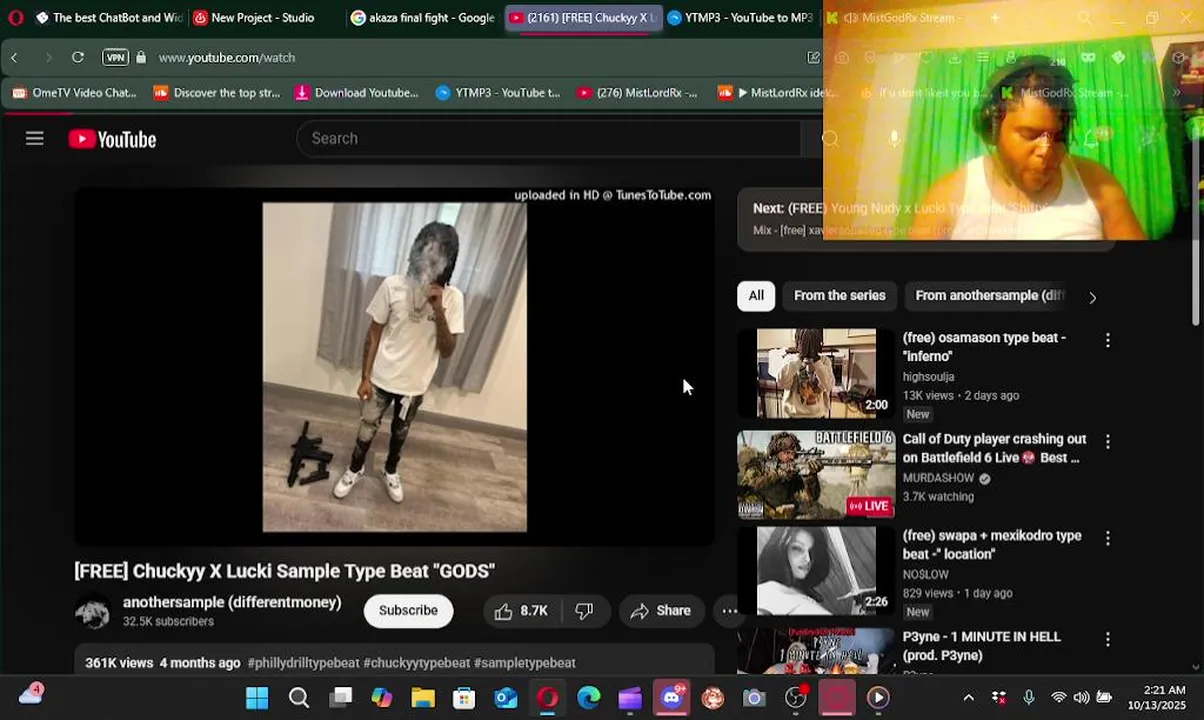Open Battlefield 6 live stream thumbnail

tap(816, 475)
